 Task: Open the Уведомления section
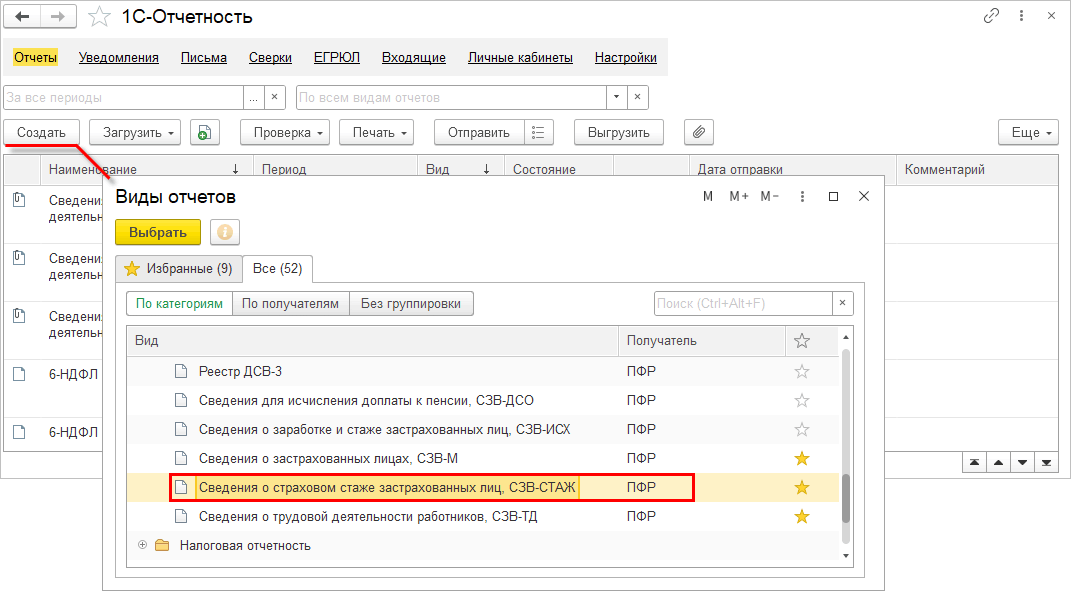pyautogui.click(x=119, y=57)
